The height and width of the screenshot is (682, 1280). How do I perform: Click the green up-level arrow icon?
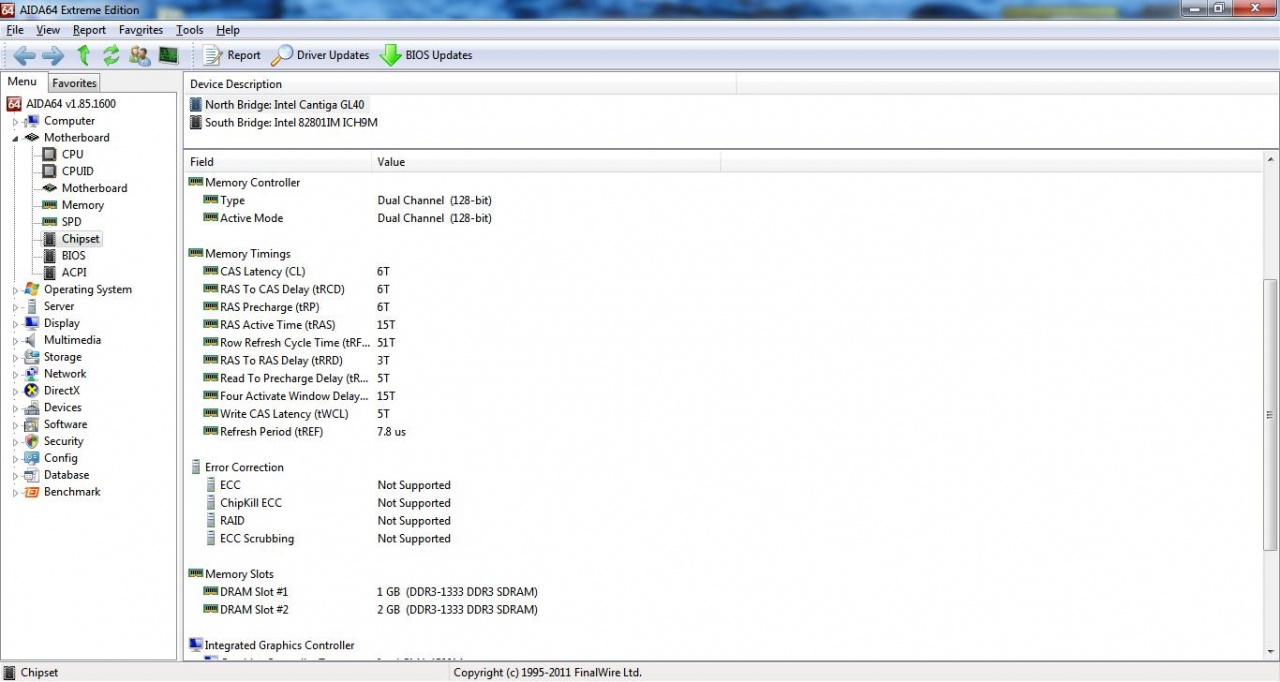point(84,56)
